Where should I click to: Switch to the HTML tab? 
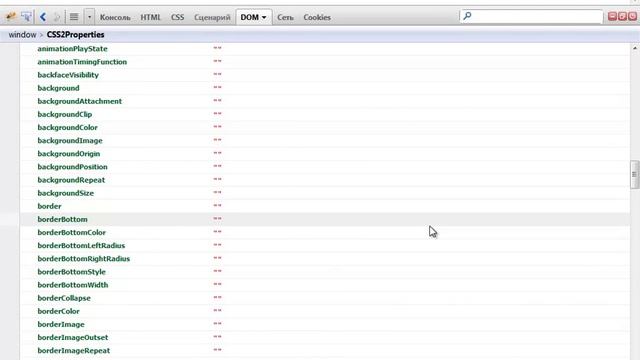[151, 17]
